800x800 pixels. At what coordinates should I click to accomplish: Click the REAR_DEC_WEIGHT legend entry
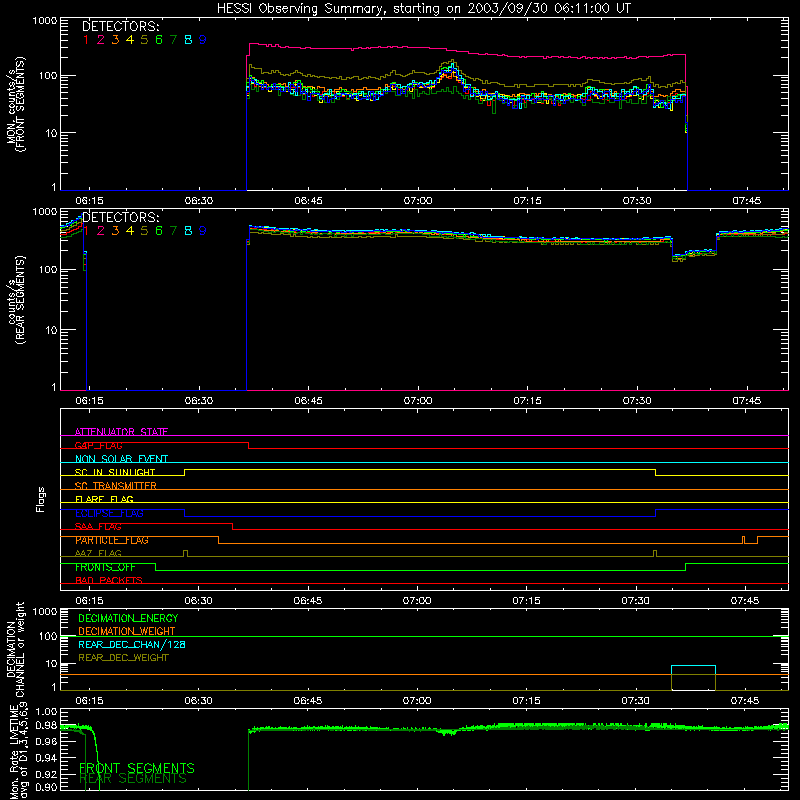pos(123,658)
